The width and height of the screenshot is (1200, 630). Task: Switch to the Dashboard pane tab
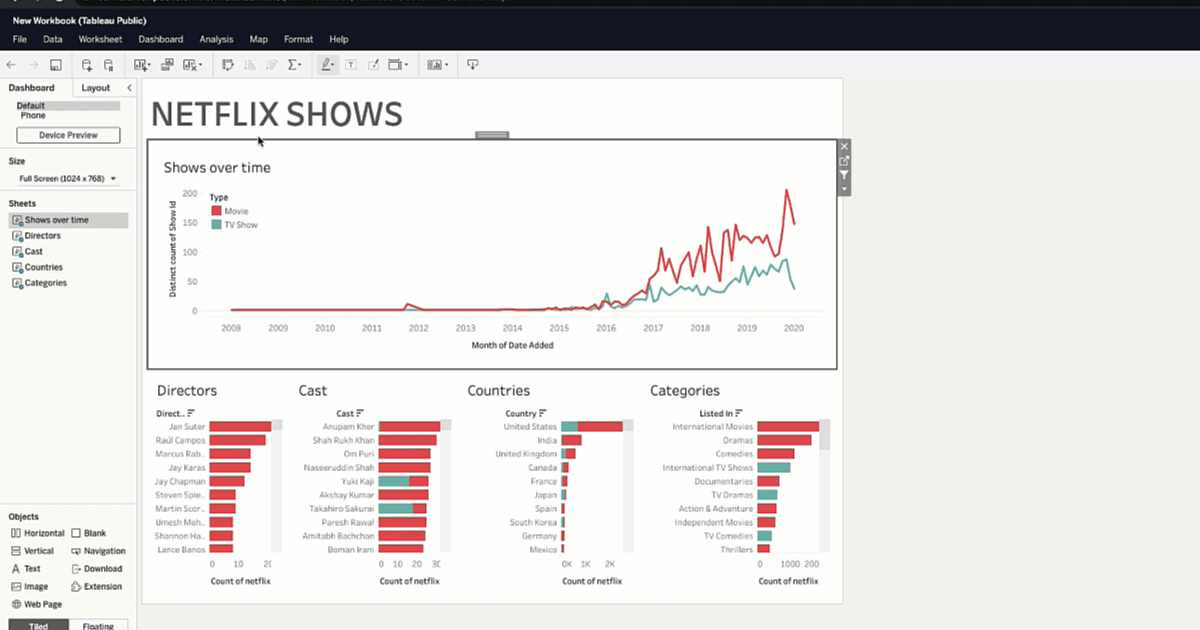[32, 88]
